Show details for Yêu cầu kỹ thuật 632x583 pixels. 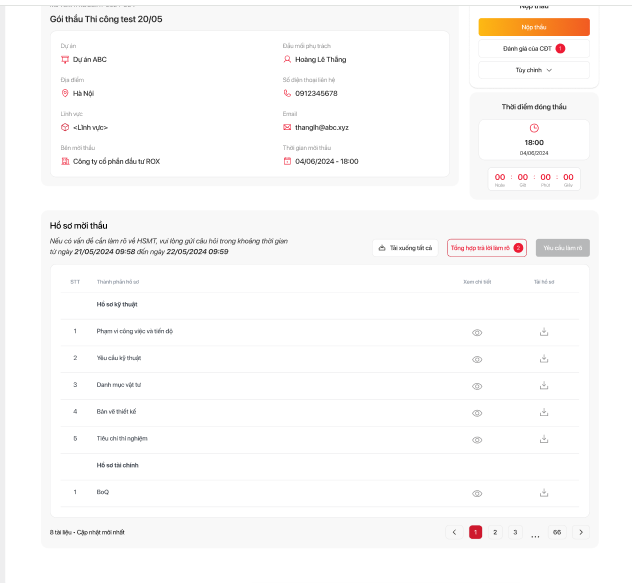[x=477, y=359]
